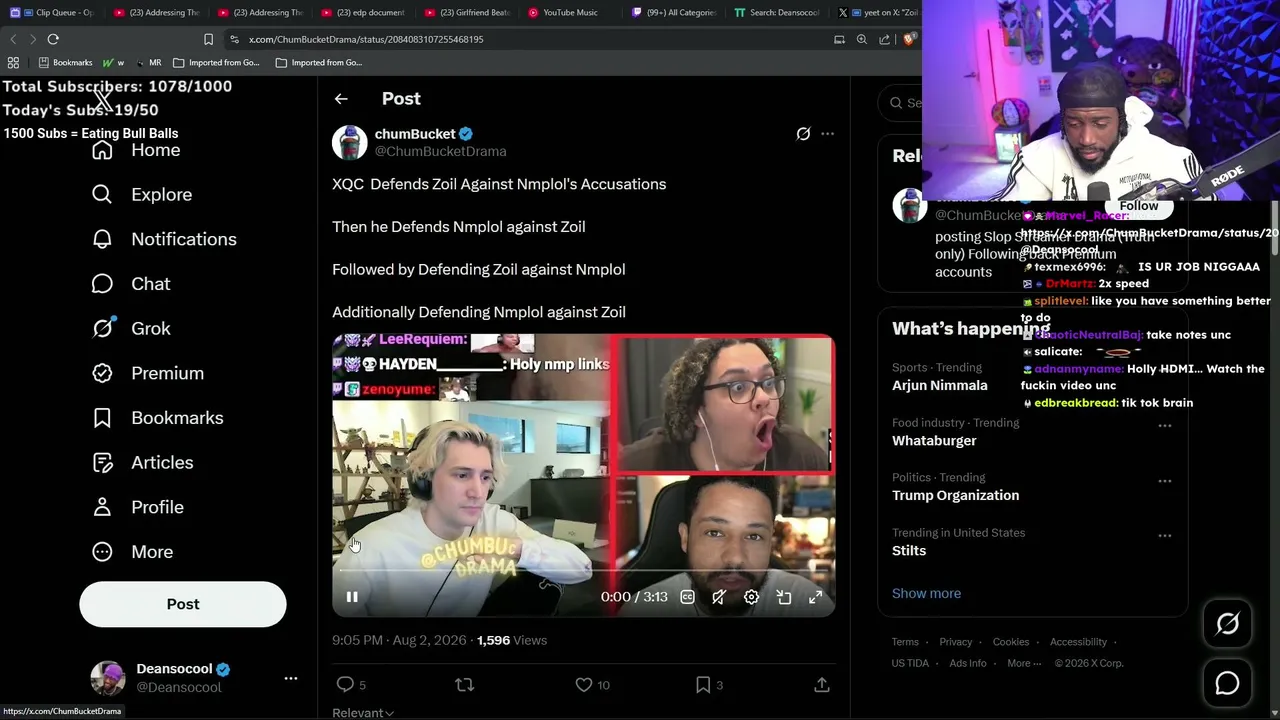Click the 1,596 Views count
Viewport: 1280px width, 720px height.
click(x=512, y=640)
